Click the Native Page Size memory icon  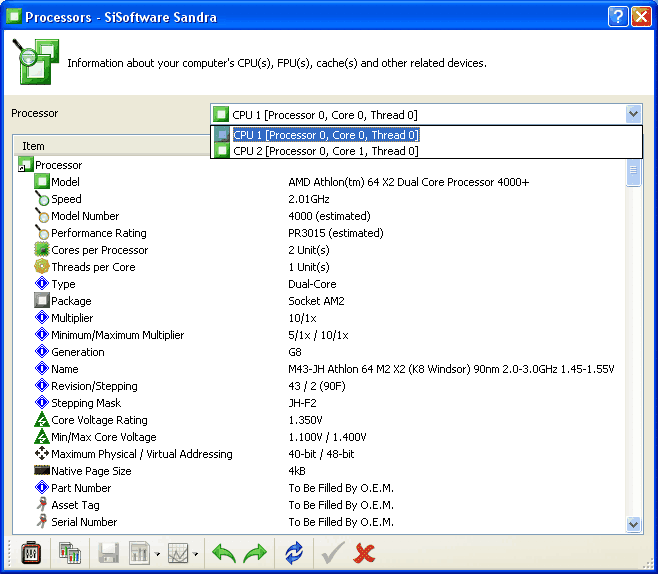pyautogui.click(x=42, y=471)
